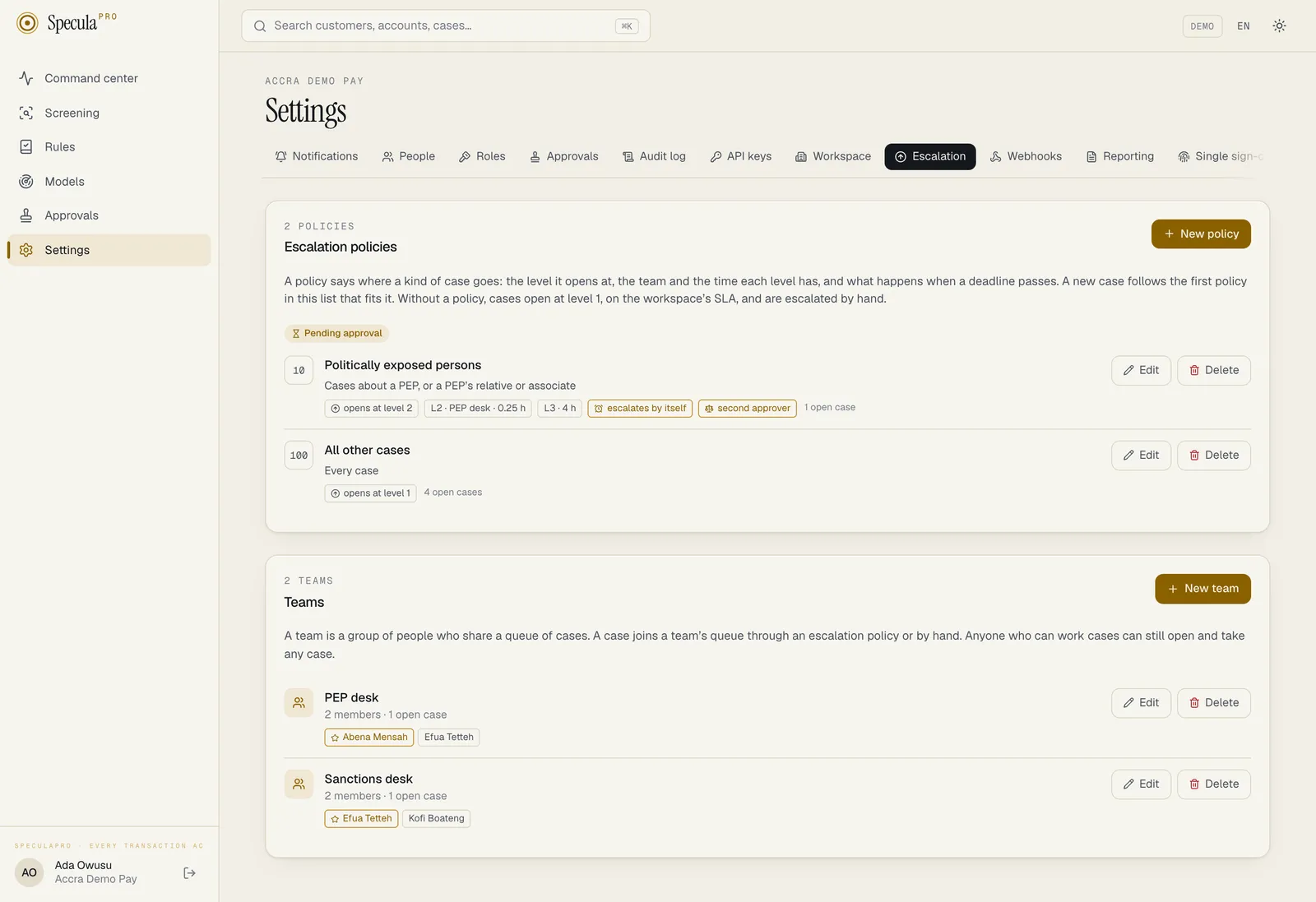Click the priority 10 badge of PEP policy

point(299,371)
